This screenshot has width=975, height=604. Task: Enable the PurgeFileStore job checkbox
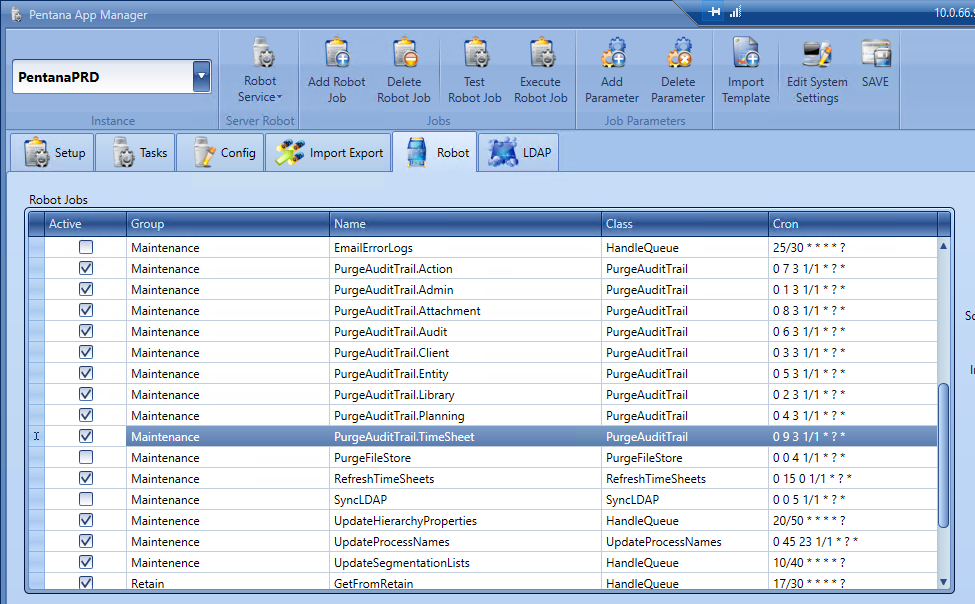86,457
